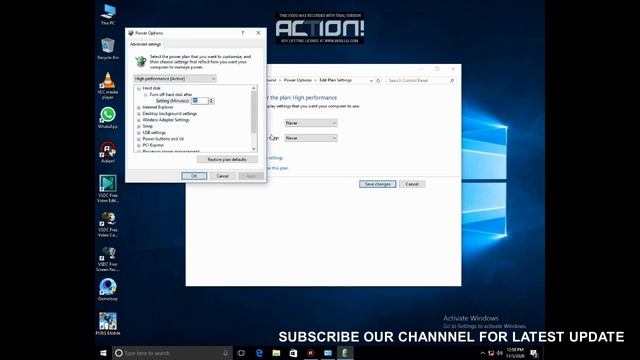The image size is (640, 360).
Task: Expand Desktop background settings node
Action: (138, 113)
